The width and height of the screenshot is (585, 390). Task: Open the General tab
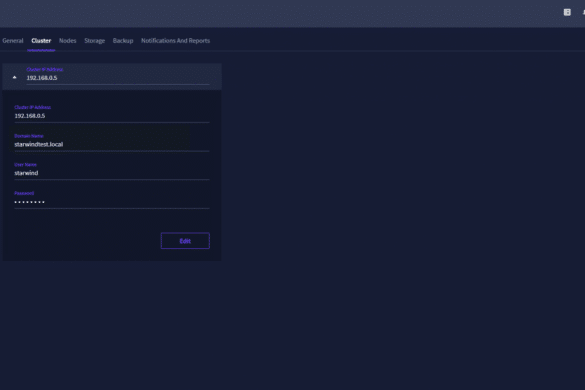click(x=13, y=41)
